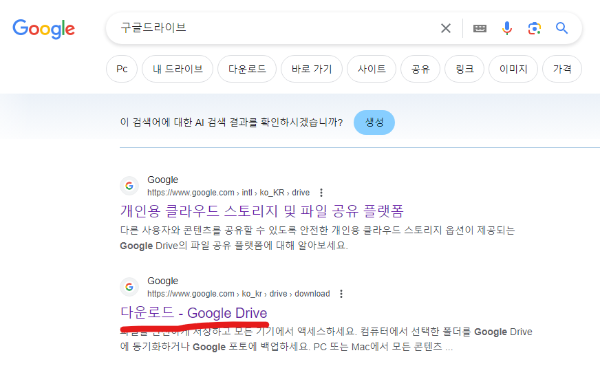Open three-dot menu for drive download result
600x370 pixels.
coord(341,294)
